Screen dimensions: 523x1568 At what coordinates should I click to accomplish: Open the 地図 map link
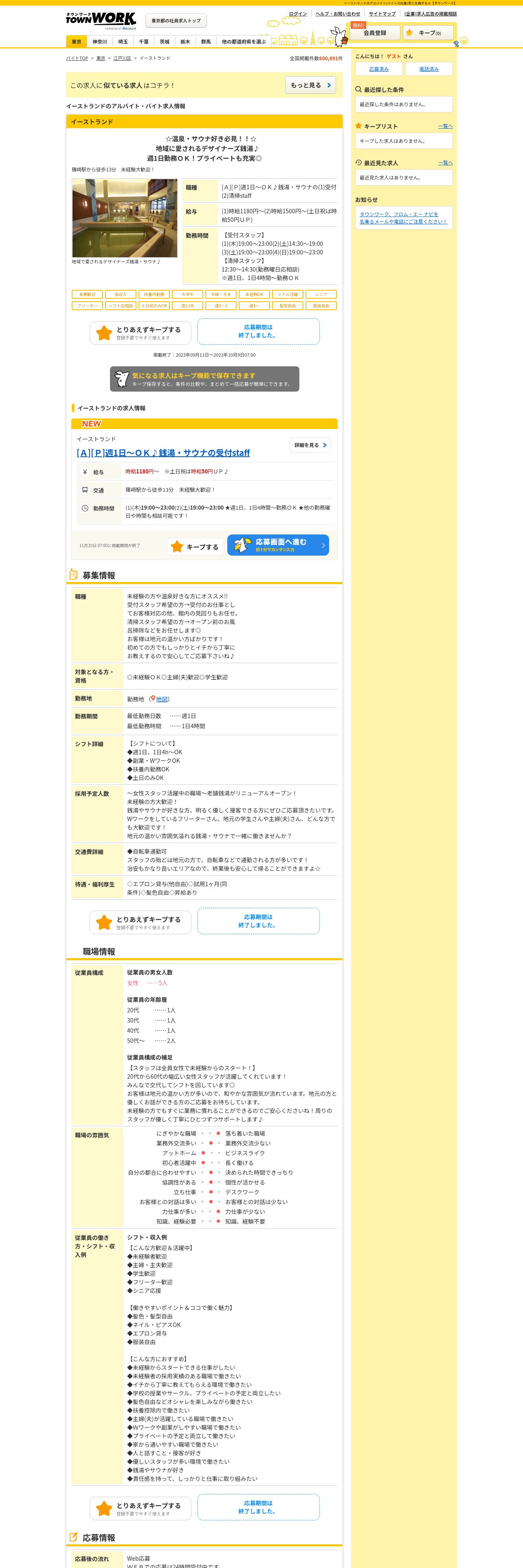(162, 699)
